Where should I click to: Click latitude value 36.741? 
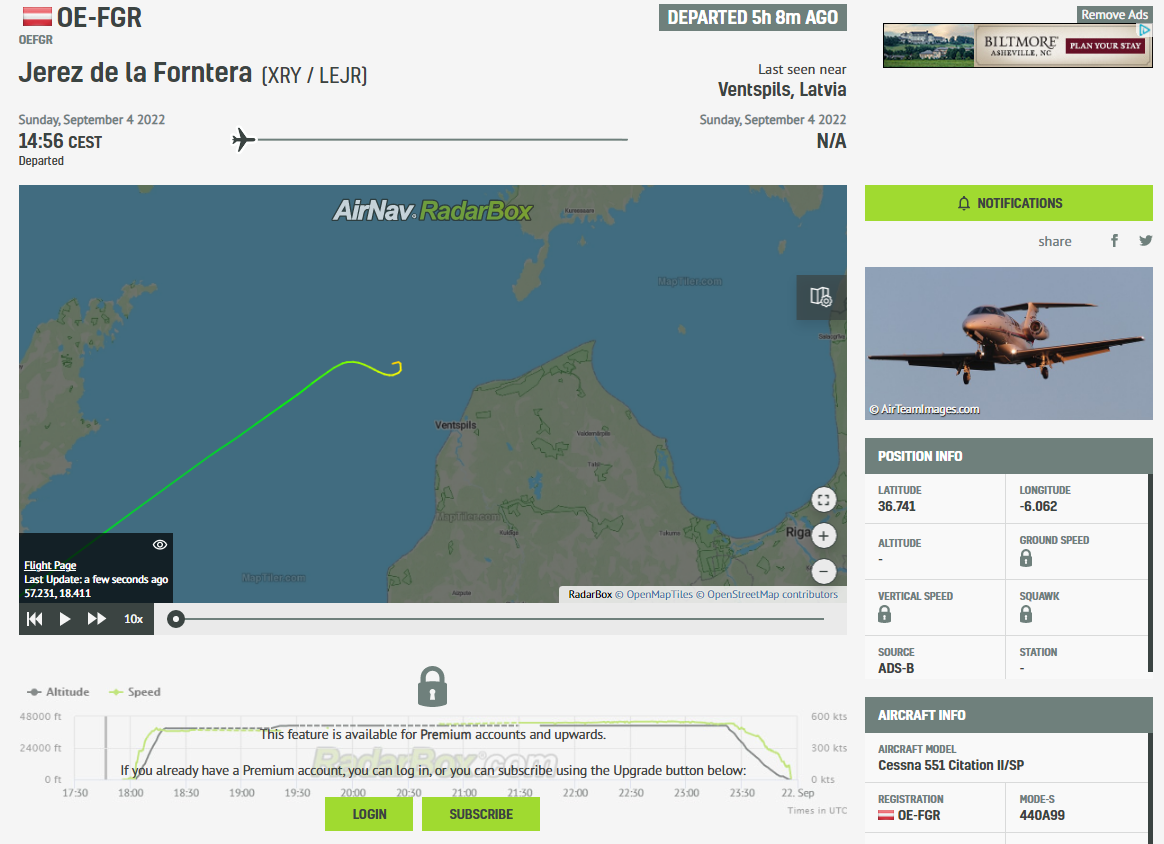(897, 506)
